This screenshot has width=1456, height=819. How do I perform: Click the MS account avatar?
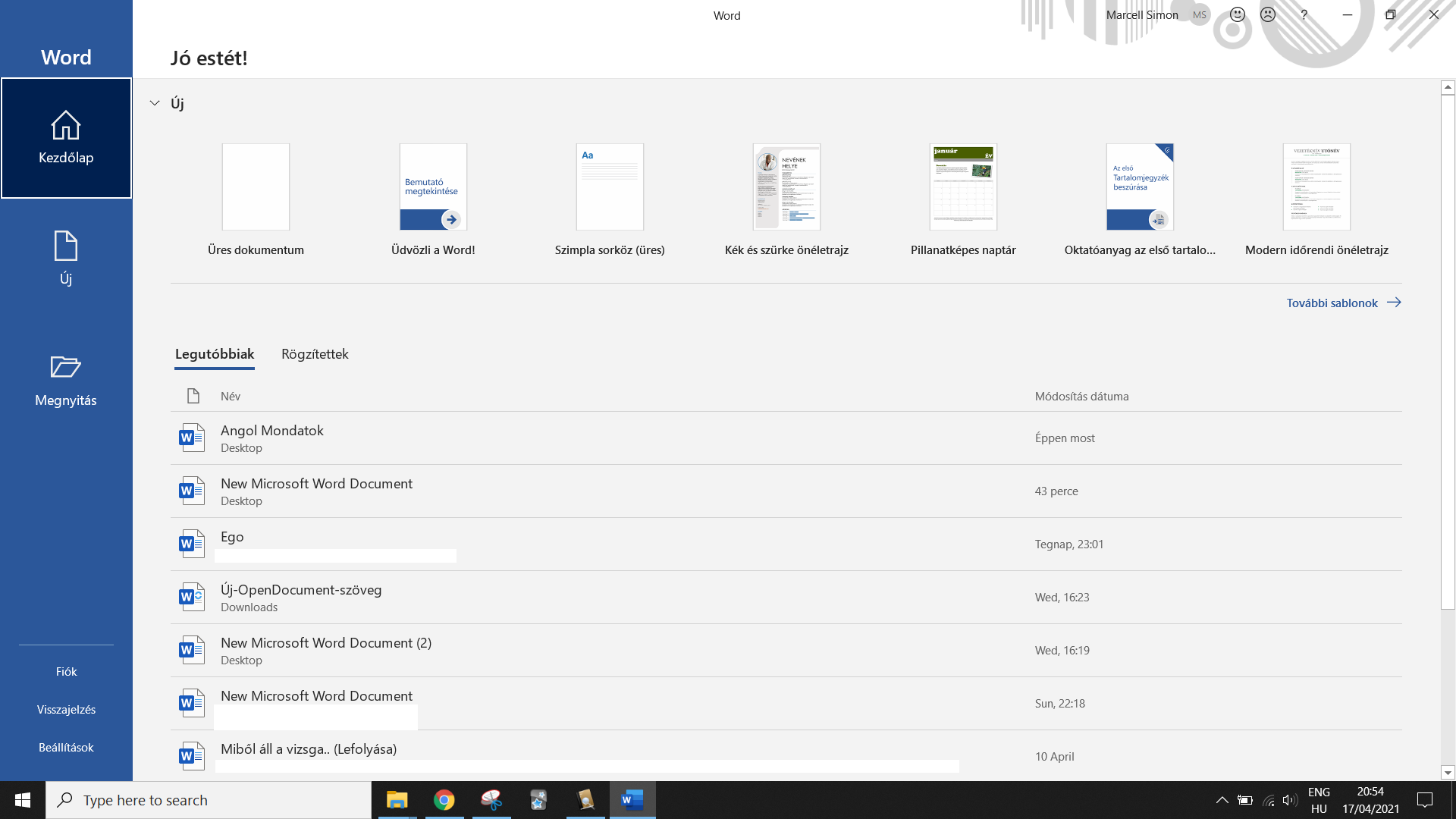pyautogui.click(x=1200, y=15)
